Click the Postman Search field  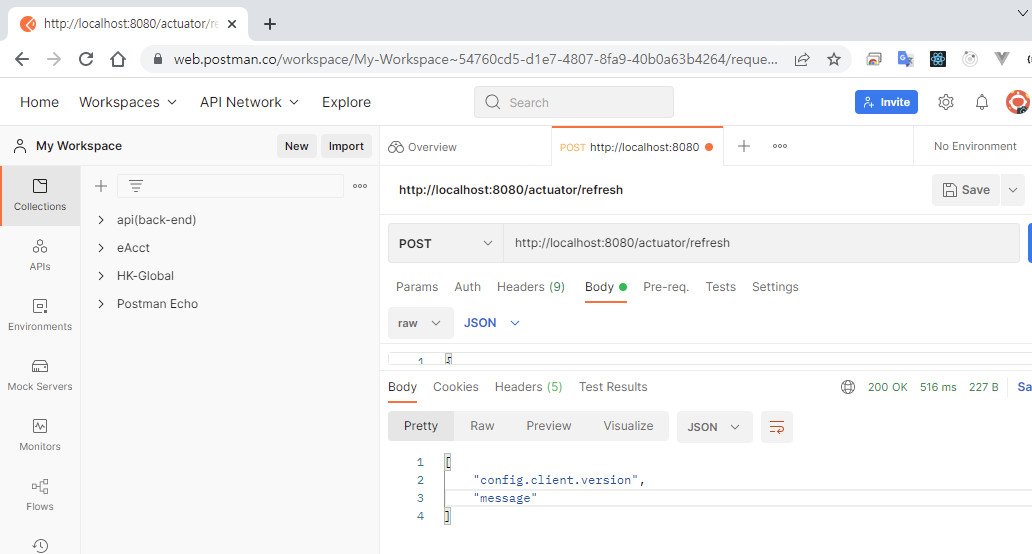(x=573, y=102)
